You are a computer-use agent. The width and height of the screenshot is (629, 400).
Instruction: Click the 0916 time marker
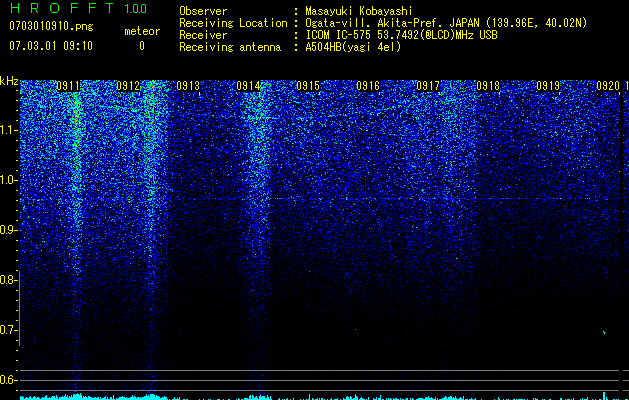pos(368,86)
